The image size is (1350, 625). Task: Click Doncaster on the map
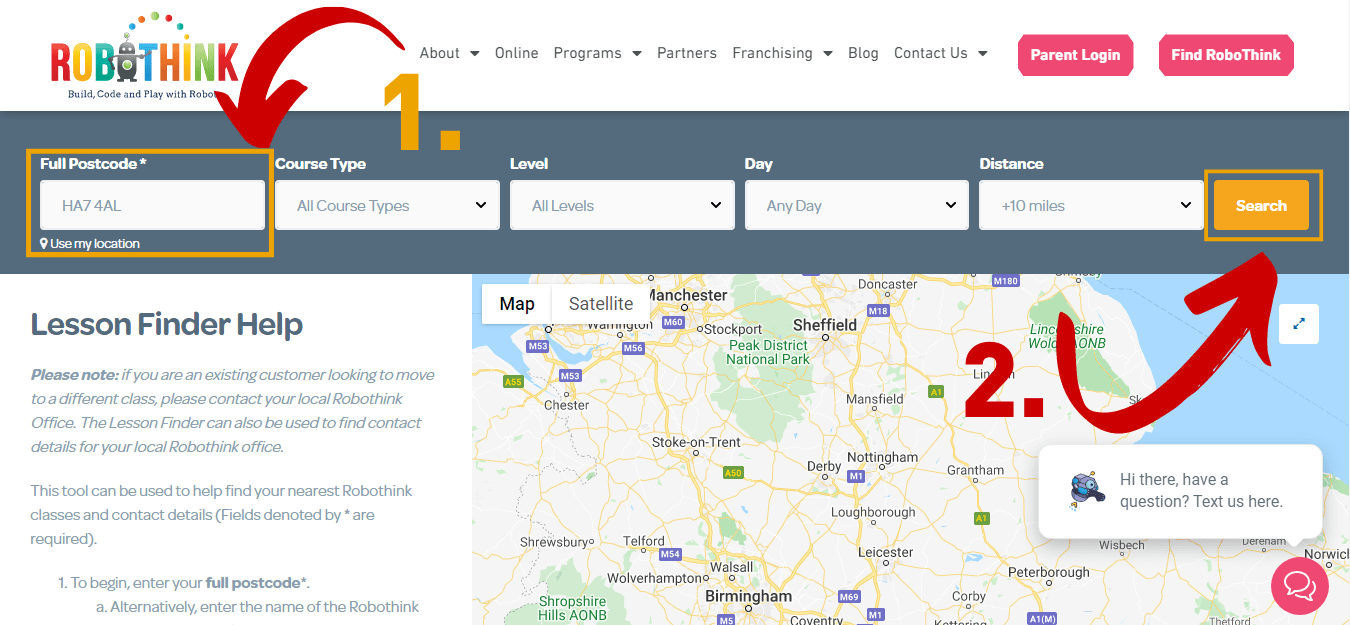pyautogui.click(x=888, y=284)
